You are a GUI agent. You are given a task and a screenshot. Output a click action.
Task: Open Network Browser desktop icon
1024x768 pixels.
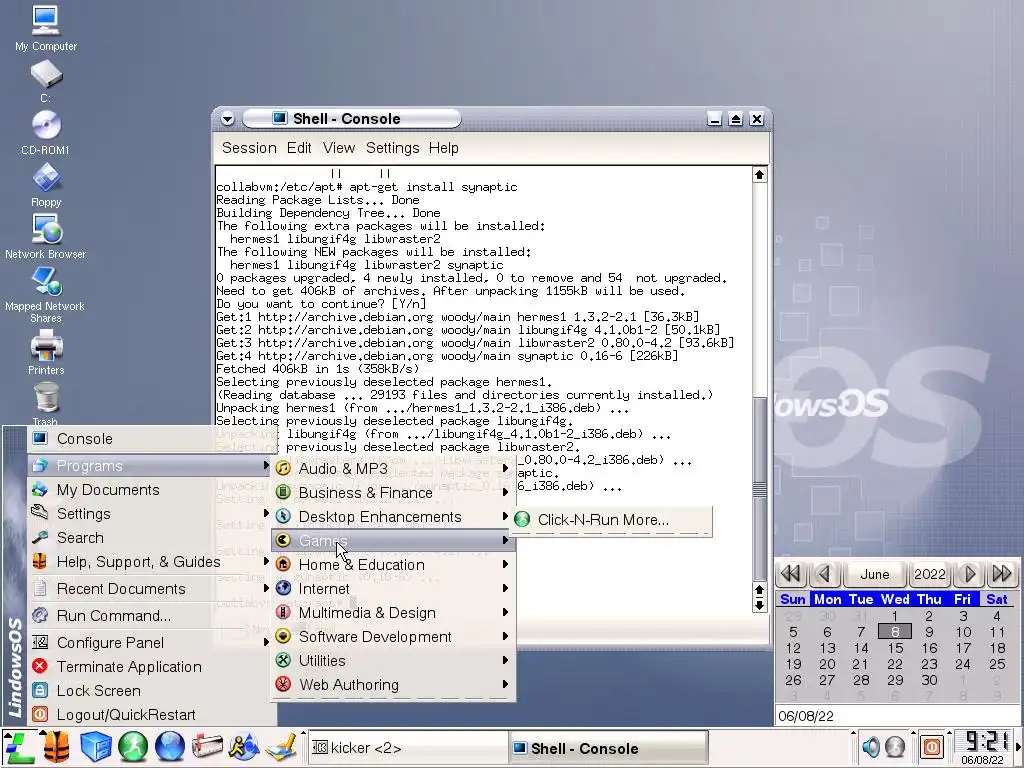click(x=46, y=237)
